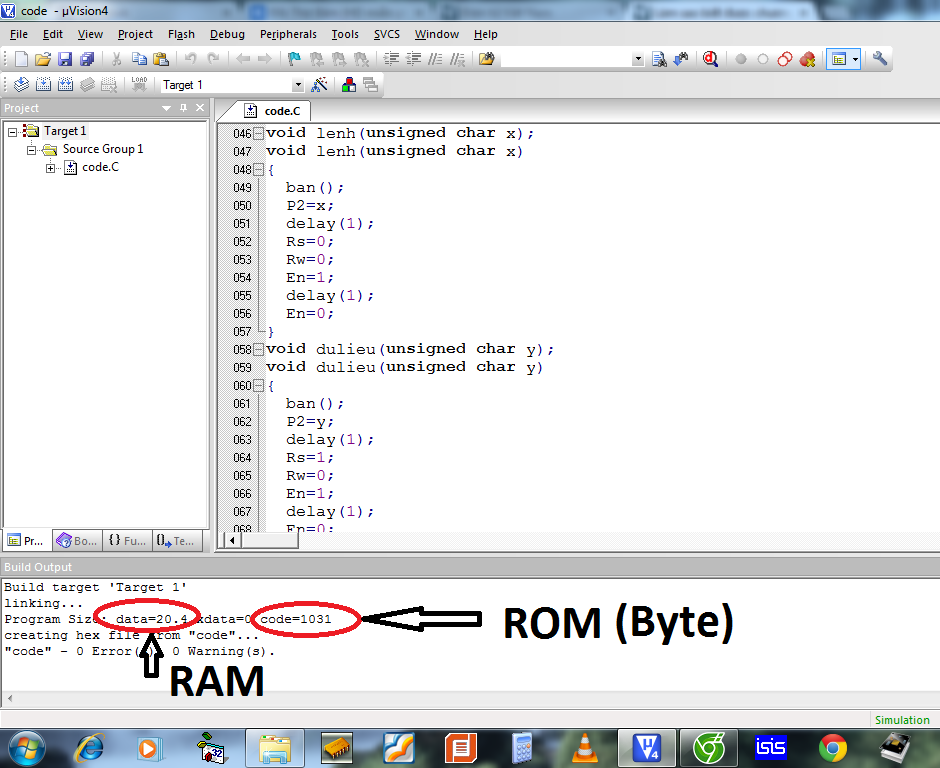
Task: Open the window layout dropdown arrow
Action: (855, 59)
